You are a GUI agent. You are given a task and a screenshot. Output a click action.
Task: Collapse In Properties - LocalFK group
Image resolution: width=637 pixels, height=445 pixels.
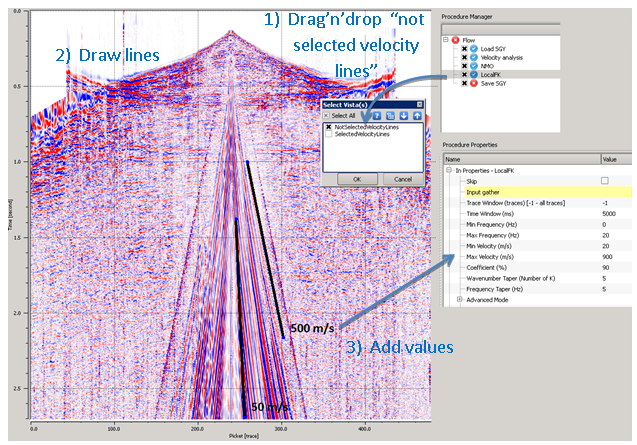pyautogui.click(x=449, y=170)
